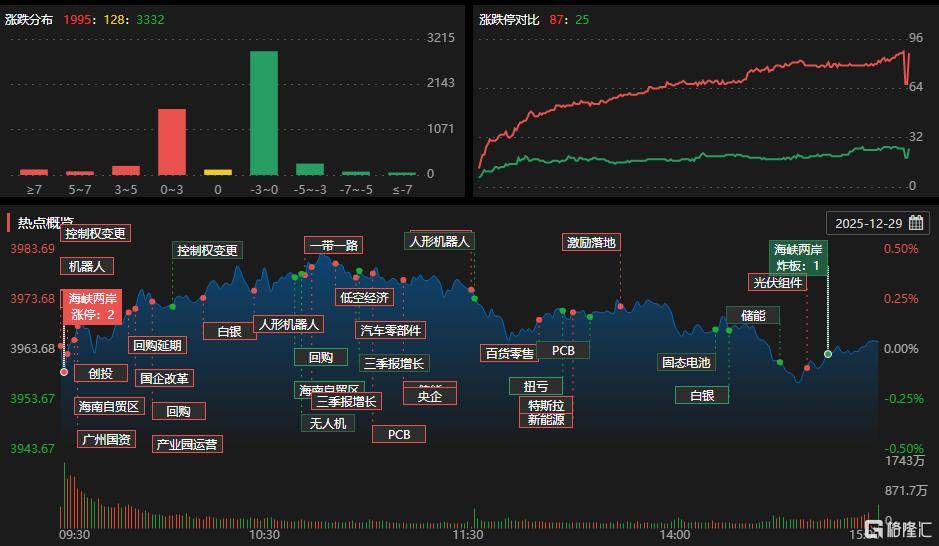Click the tall green -3~0 distribution bar
939x546 pixels.
tap(264, 112)
